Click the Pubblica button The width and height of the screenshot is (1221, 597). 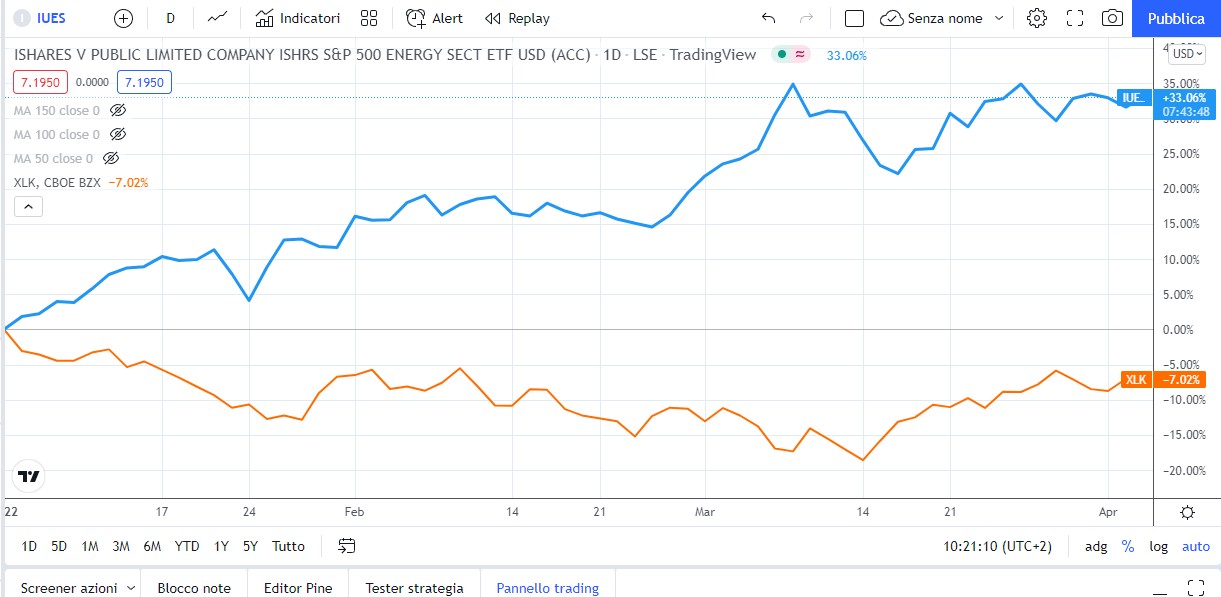(1176, 18)
